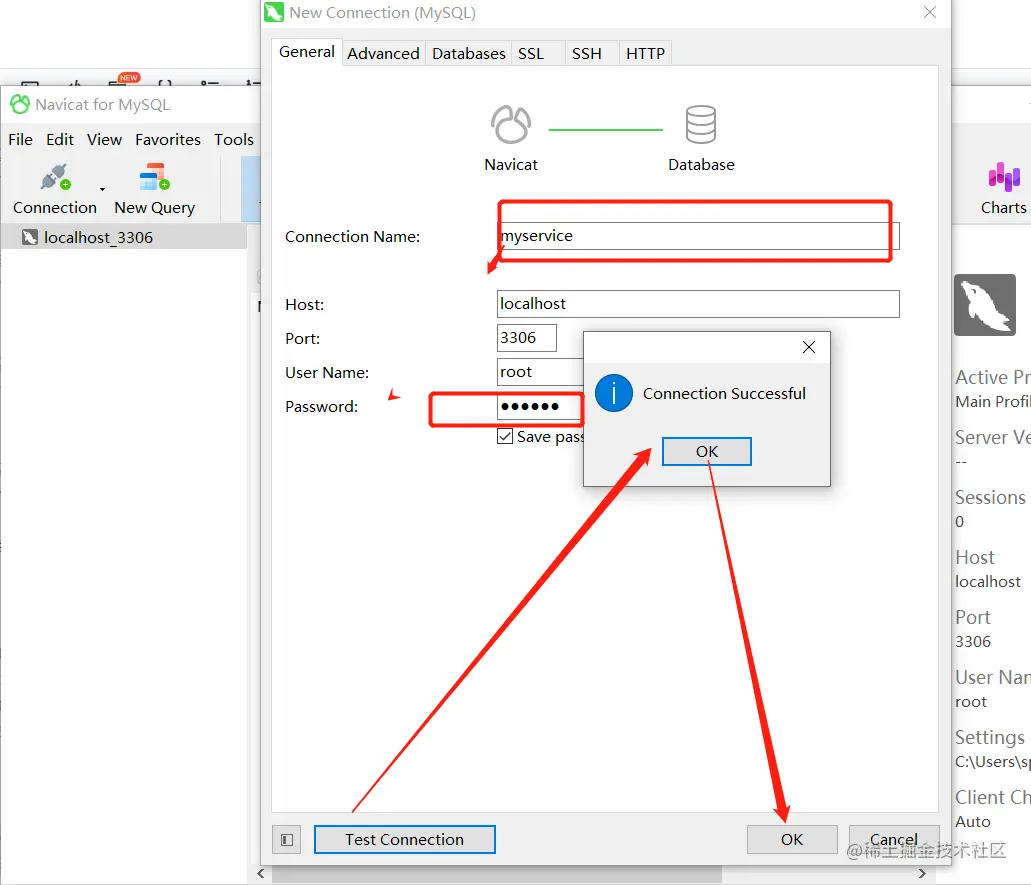This screenshot has height=885, width=1031.
Task: Click OK in the Connection Successful dialog
Action: click(x=707, y=452)
